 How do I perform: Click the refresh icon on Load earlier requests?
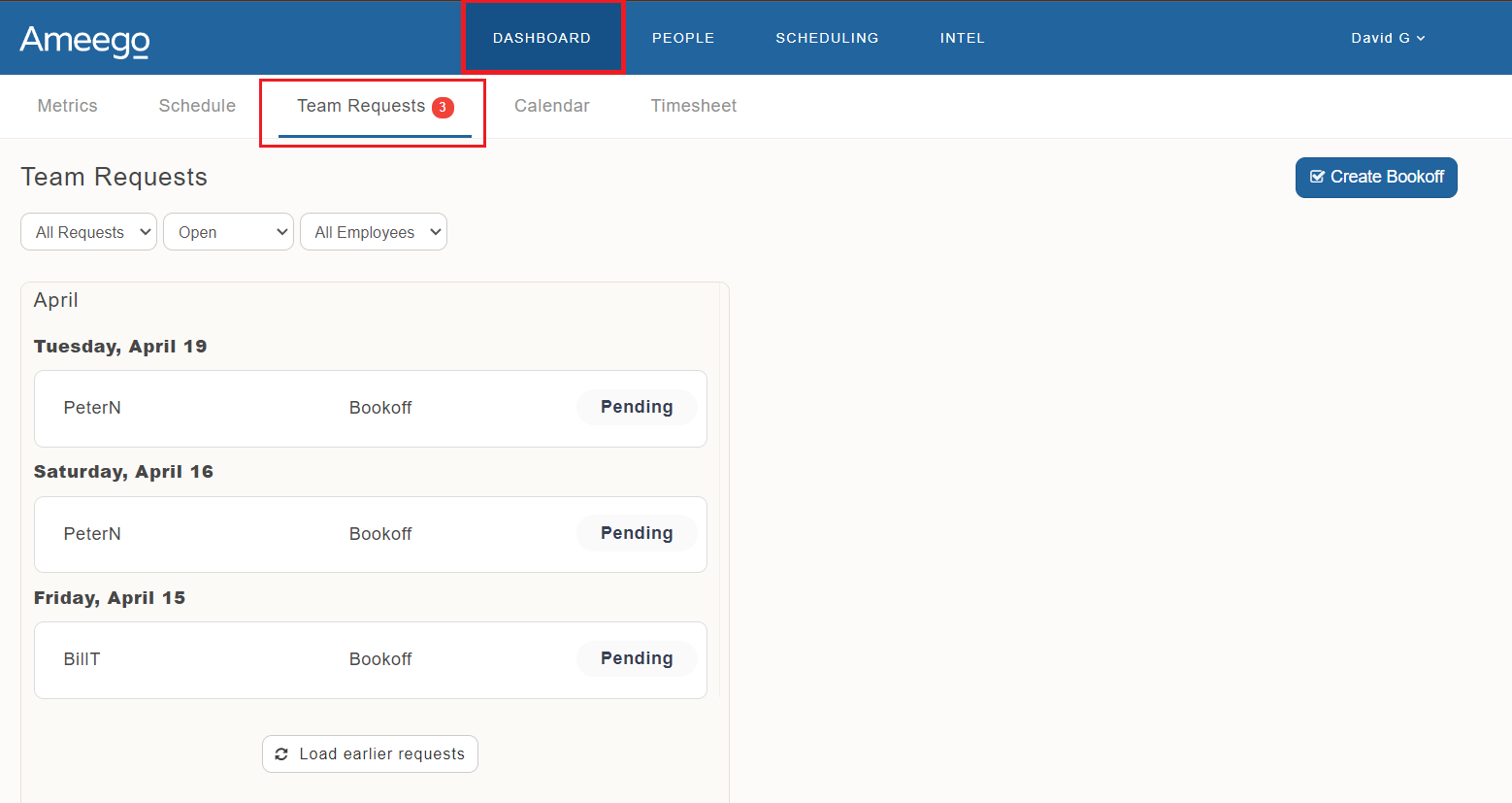(x=282, y=753)
